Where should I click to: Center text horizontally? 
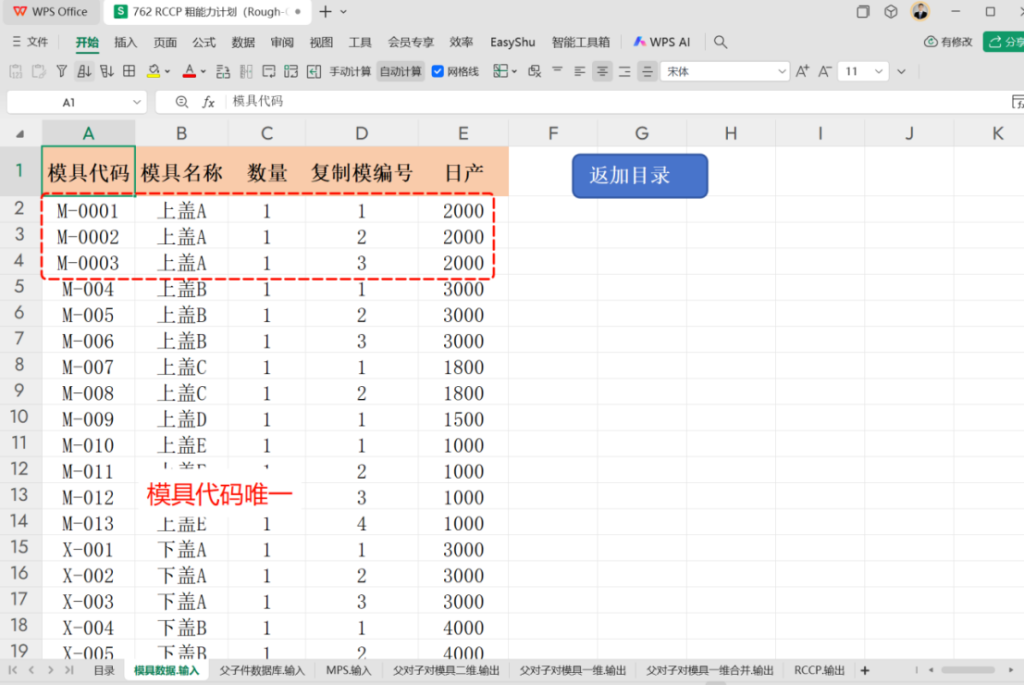coord(602,71)
